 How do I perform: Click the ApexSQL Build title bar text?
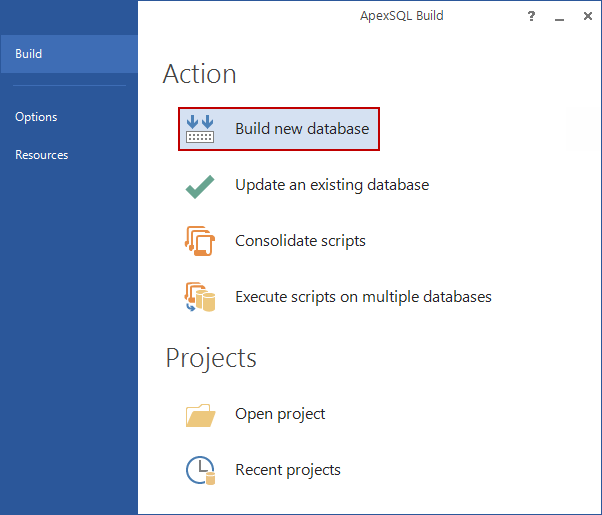[401, 16]
